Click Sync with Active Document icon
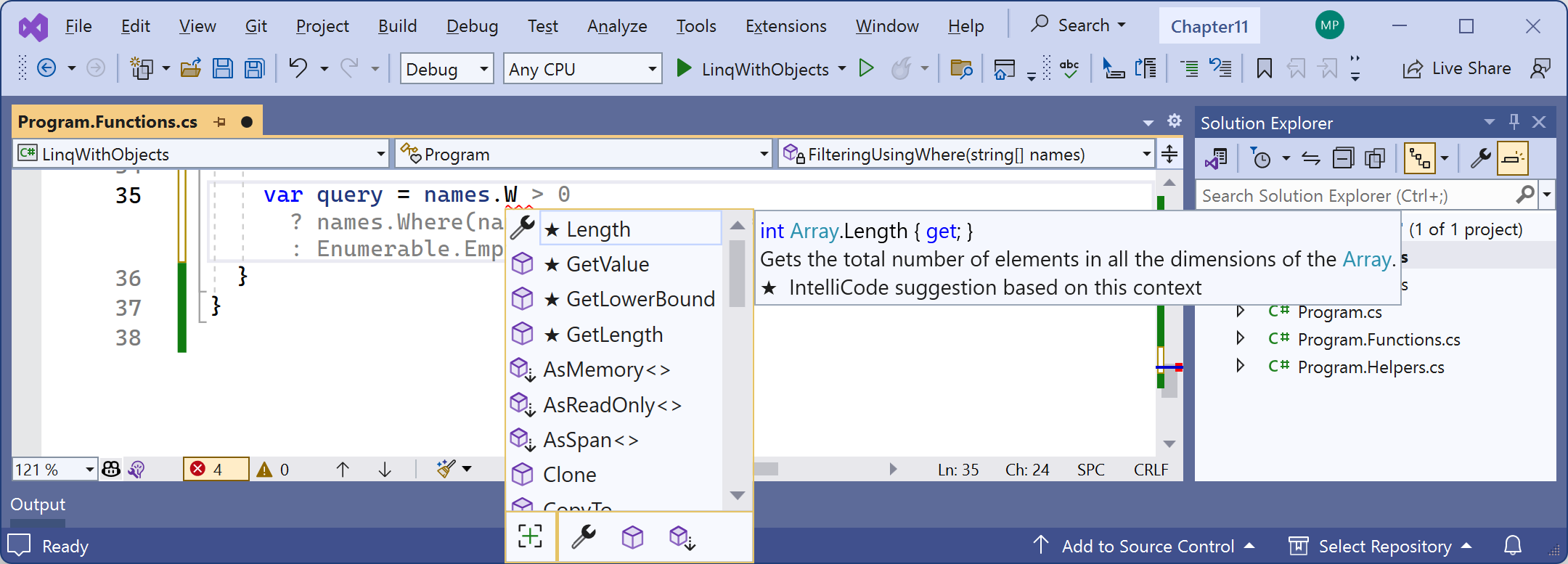The image size is (1568, 564). [1311, 158]
